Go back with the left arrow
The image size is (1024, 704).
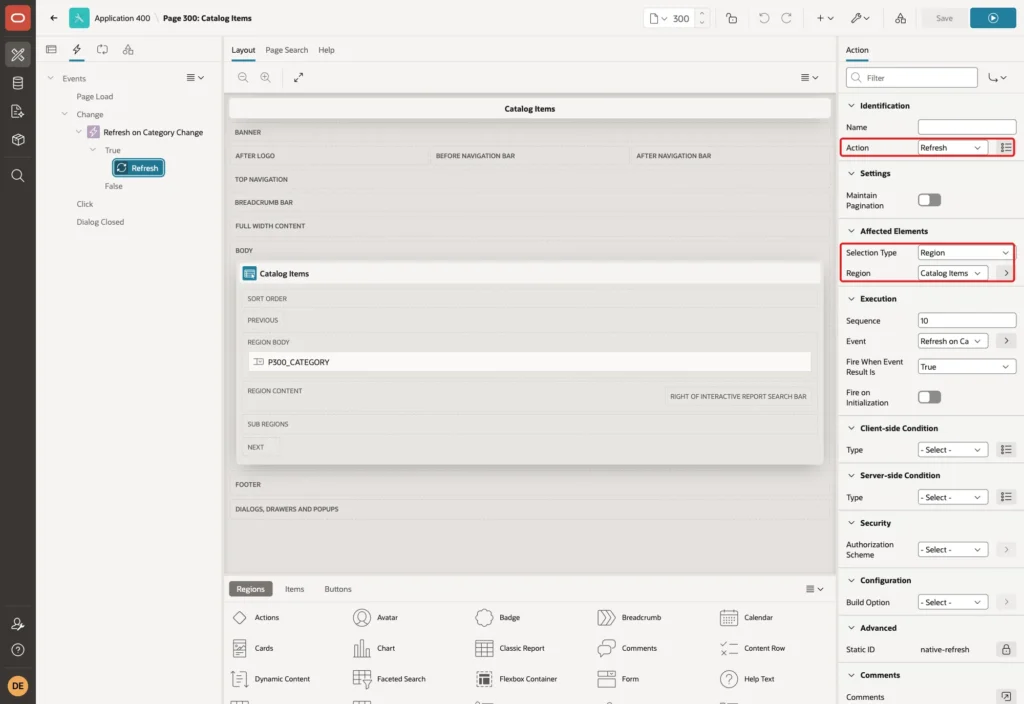(54, 18)
